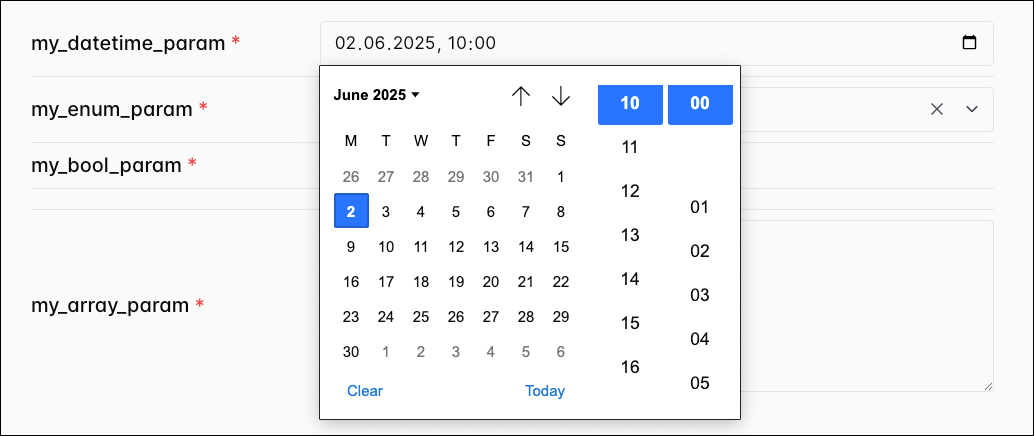The width and height of the screenshot is (1034, 436).
Task: Open the June 2025 month selector
Action: click(x=377, y=95)
